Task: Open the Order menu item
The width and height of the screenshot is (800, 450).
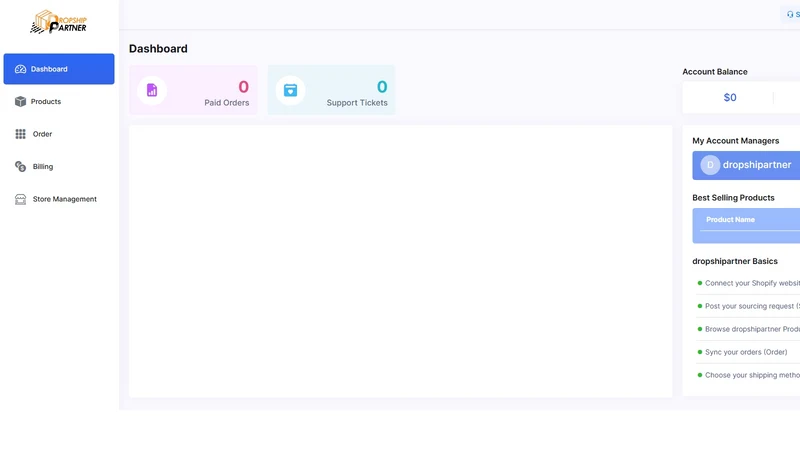Action: [59, 134]
